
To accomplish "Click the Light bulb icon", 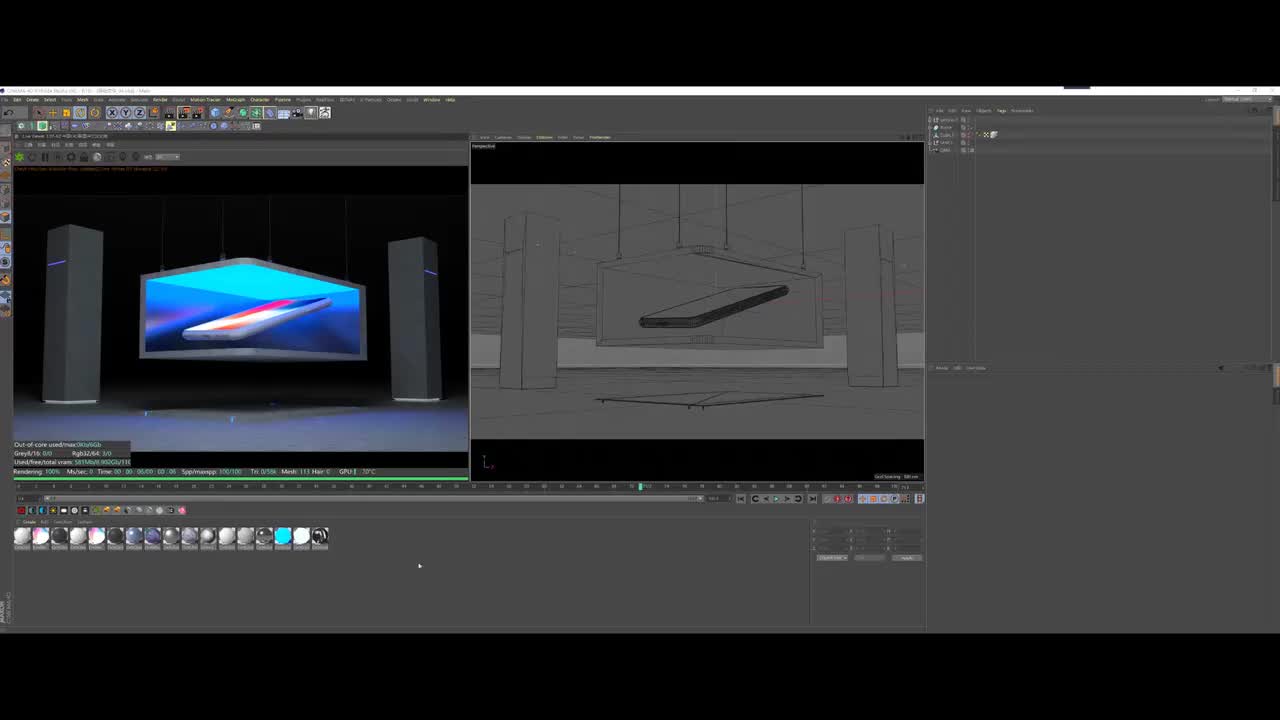I will [311, 113].
